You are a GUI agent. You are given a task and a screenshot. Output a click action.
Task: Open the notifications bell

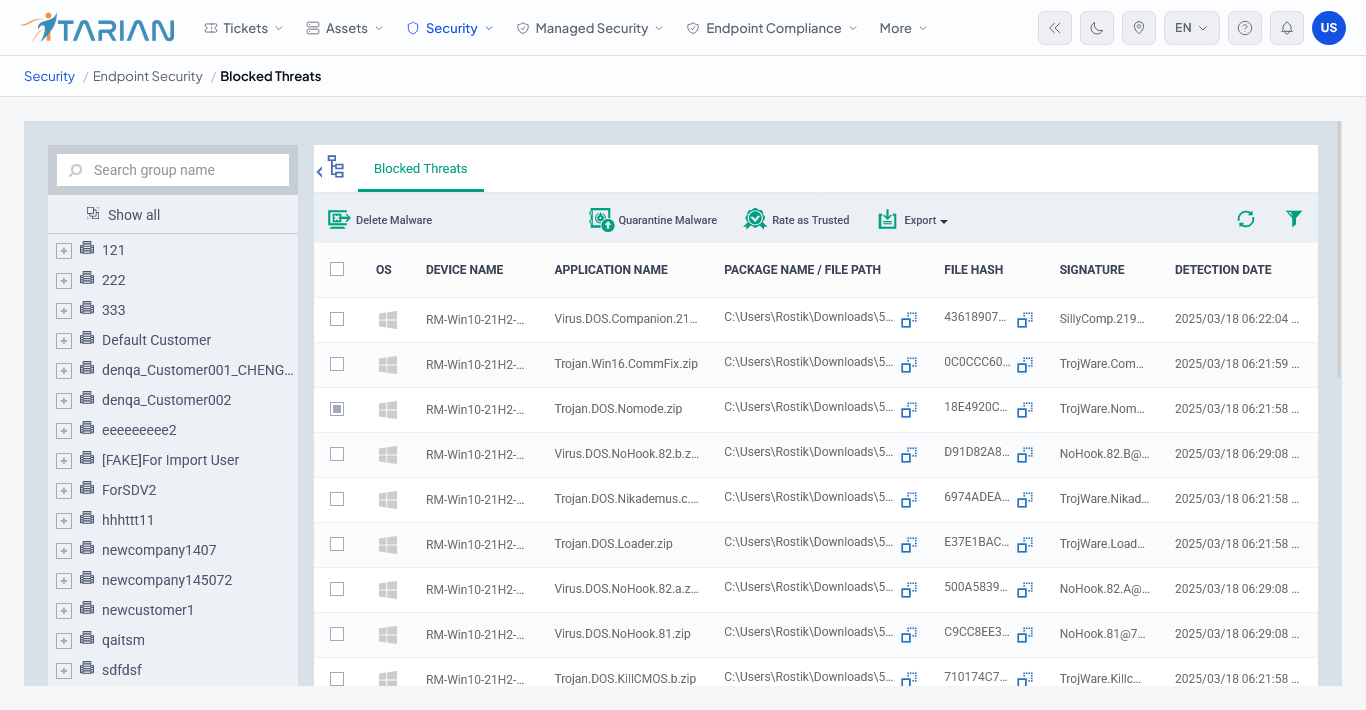click(1287, 28)
